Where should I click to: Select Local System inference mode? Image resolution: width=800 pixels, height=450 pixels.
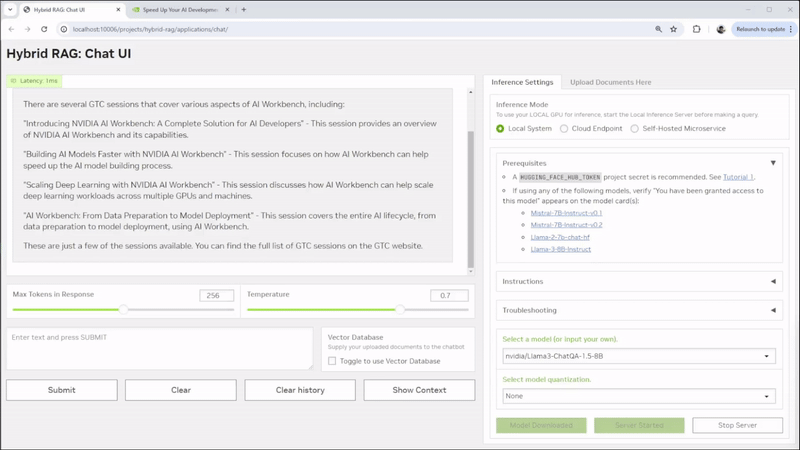500,129
